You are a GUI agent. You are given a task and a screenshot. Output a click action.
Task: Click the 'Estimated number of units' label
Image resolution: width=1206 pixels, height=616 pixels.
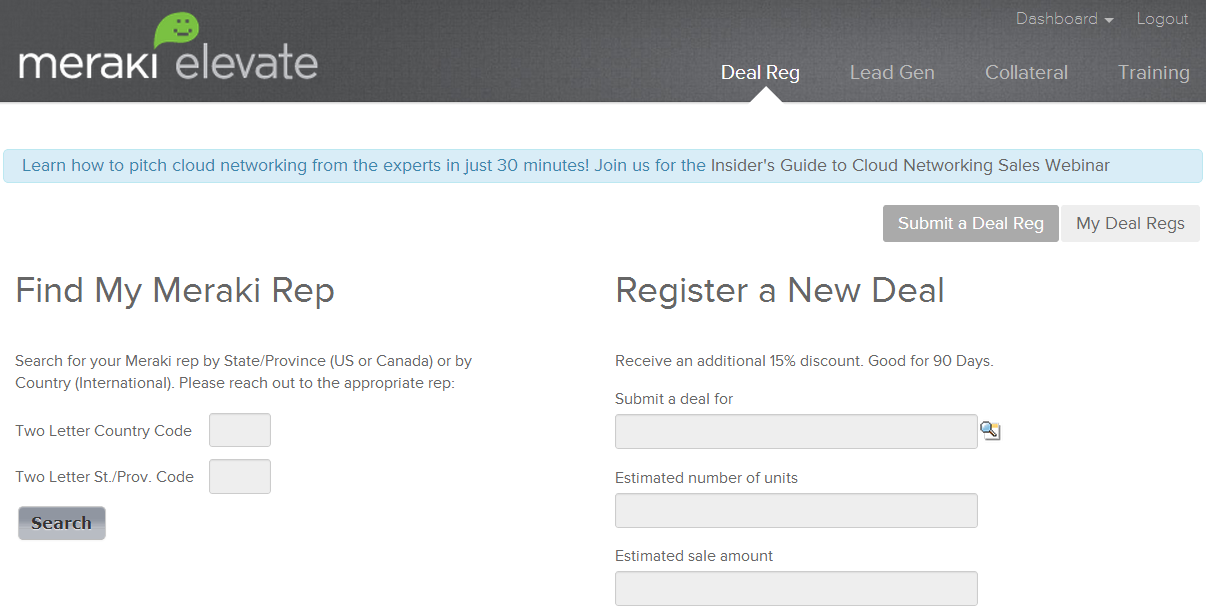(x=706, y=478)
